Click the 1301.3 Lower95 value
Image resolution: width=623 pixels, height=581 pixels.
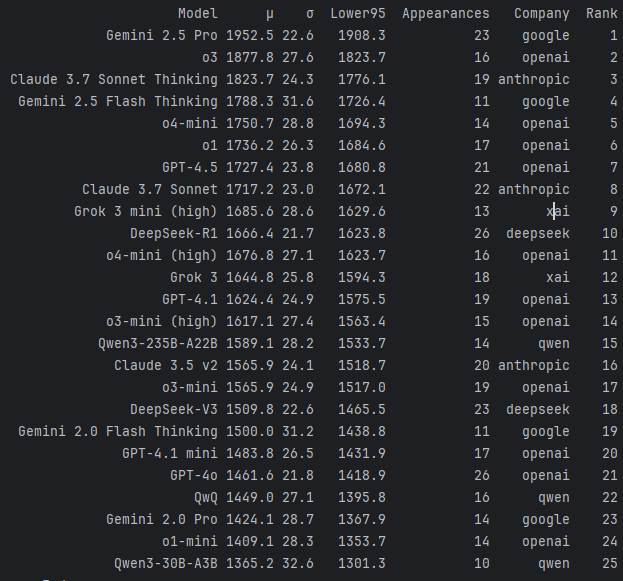point(362,564)
